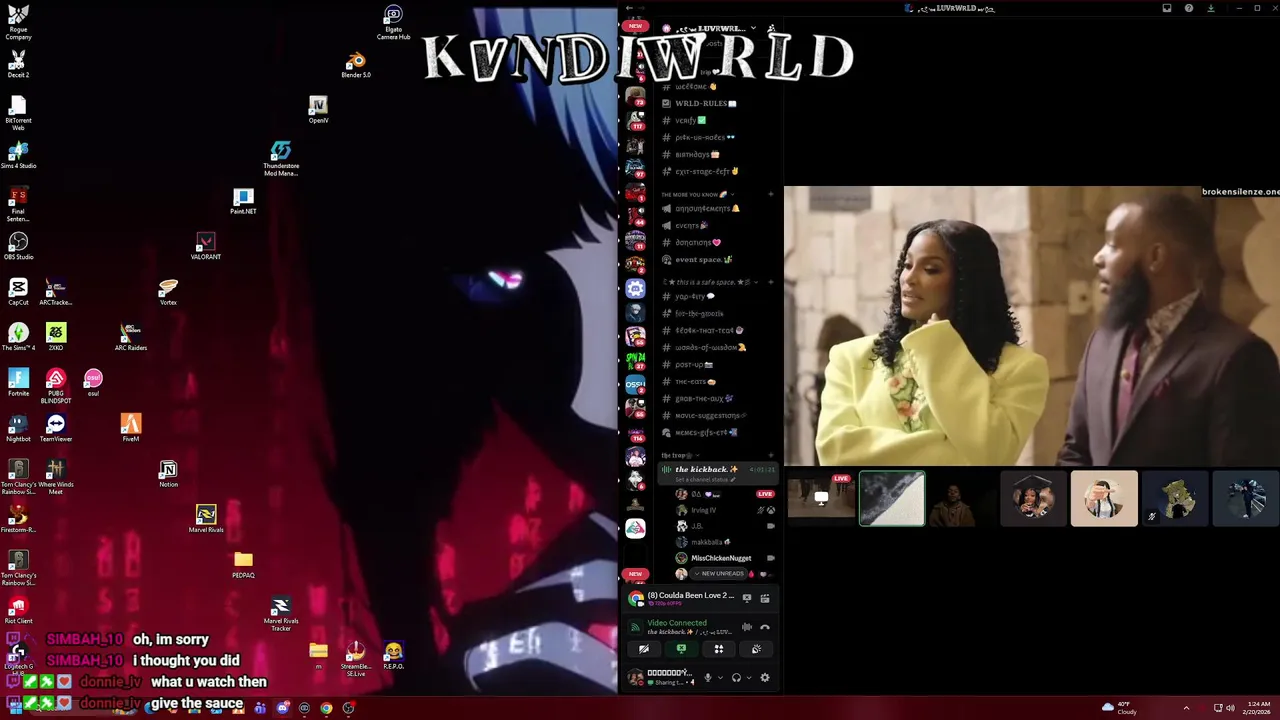Open Paint.NET desktop shortcut
Image resolution: width=1280 pixels, height=720 pixels.
point(243,201)
